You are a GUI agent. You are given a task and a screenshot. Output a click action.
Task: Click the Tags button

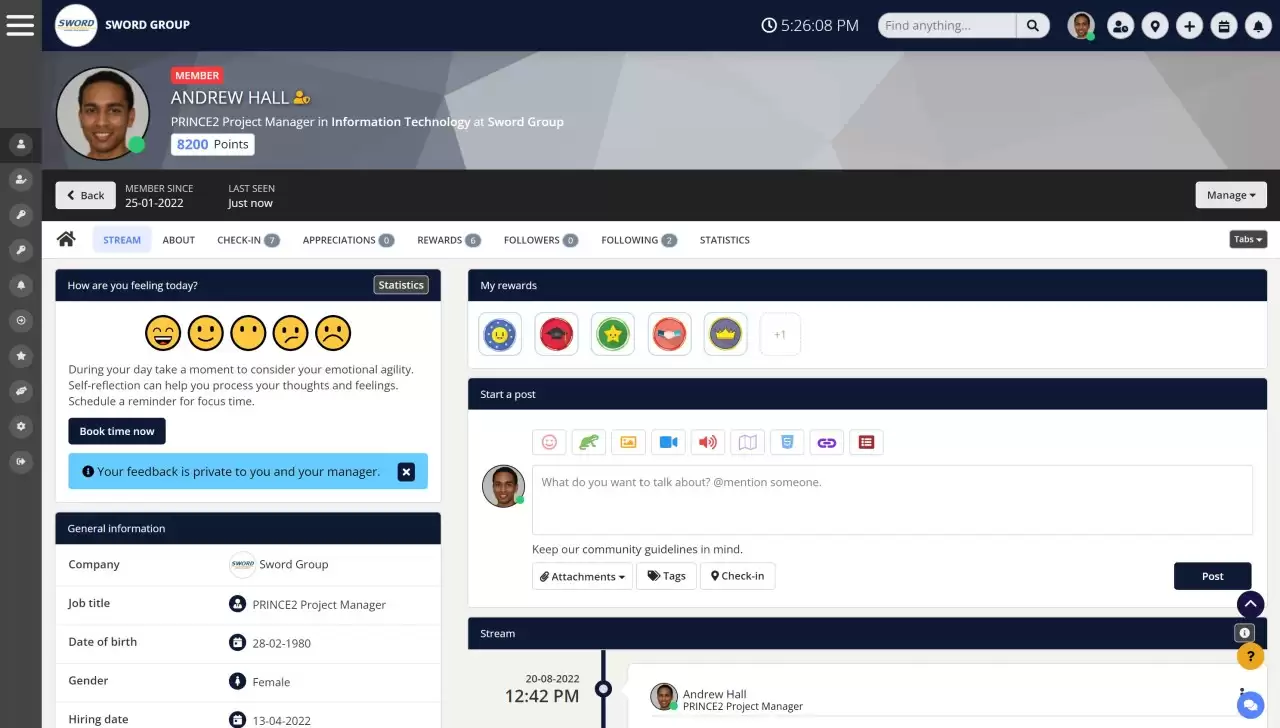point(666,576)
